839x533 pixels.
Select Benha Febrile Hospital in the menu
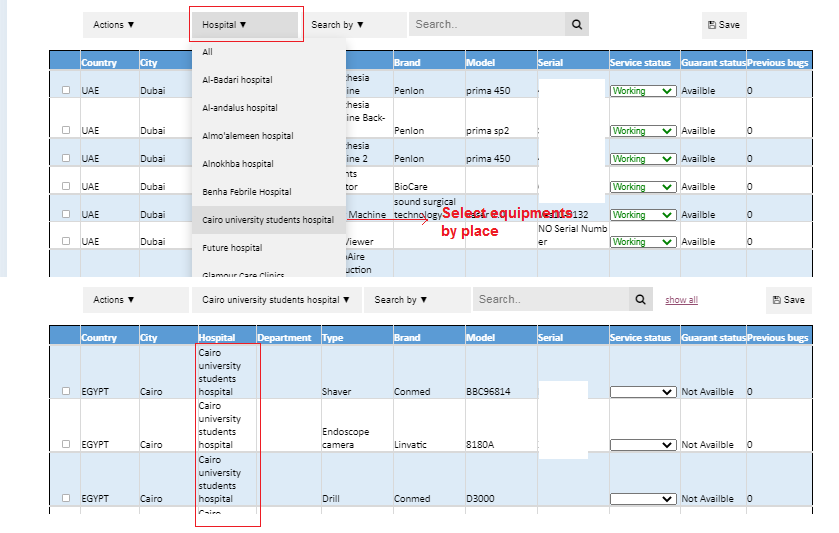point(247,192)
